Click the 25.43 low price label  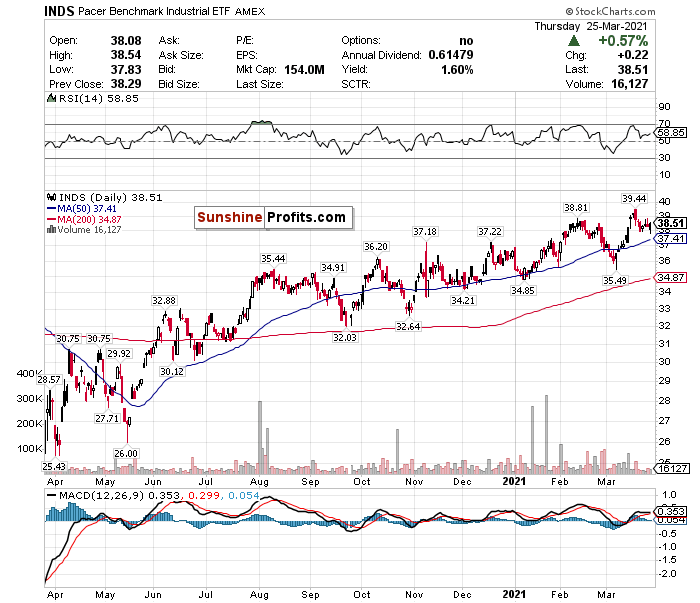pyautogui.click(x=54, y=467)
